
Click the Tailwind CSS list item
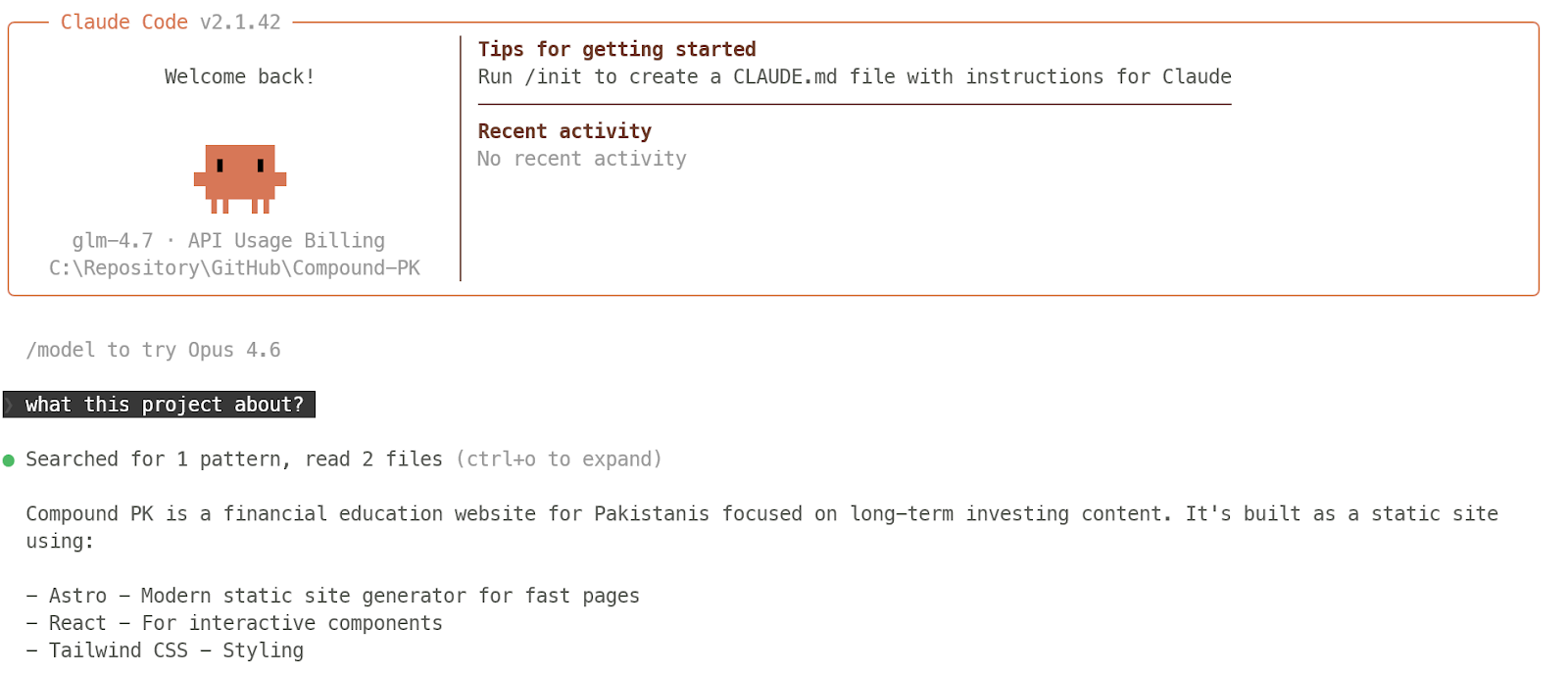point(167,650)
